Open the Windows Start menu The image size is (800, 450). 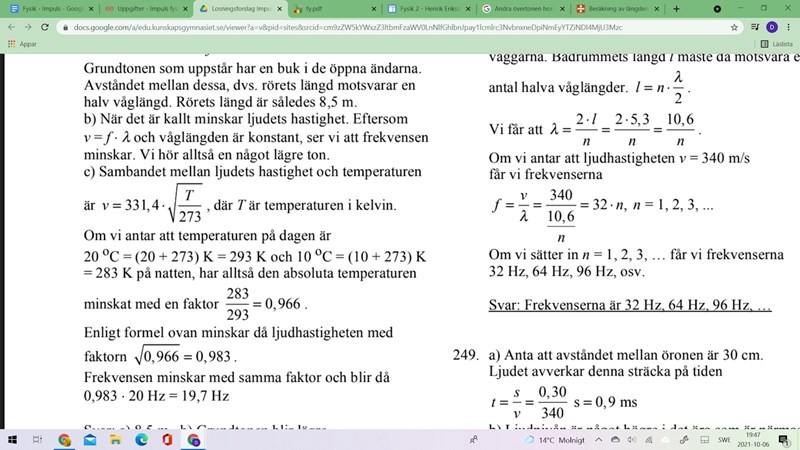[x=12, y=439]
